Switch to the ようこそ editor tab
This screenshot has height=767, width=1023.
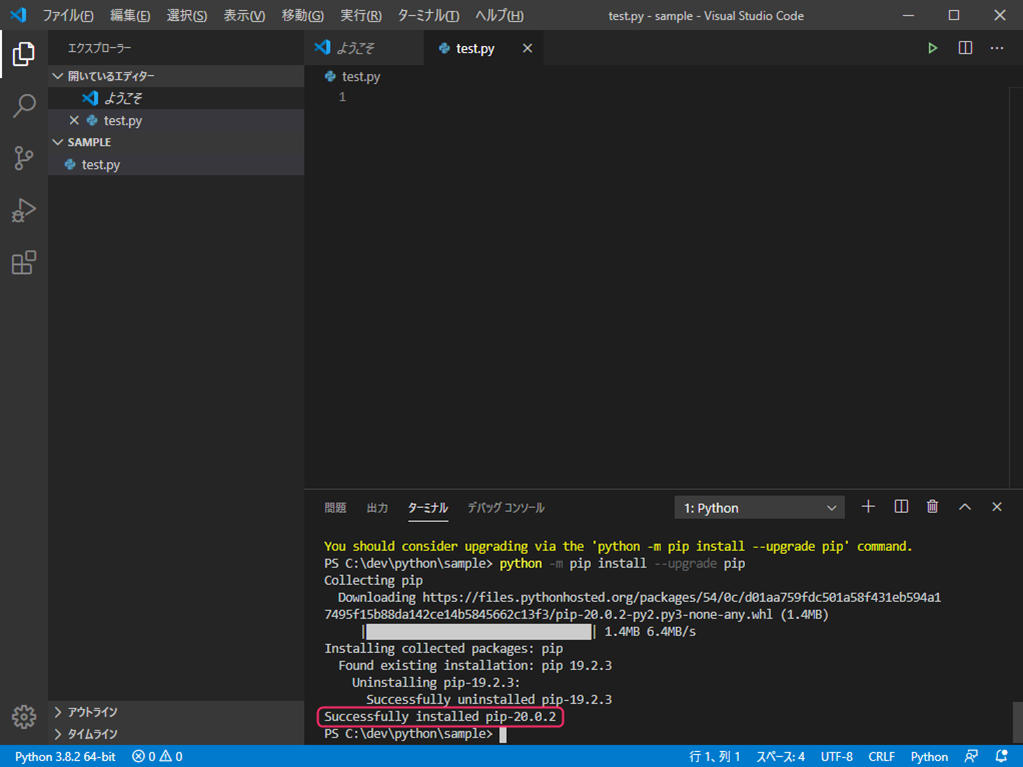364,48
